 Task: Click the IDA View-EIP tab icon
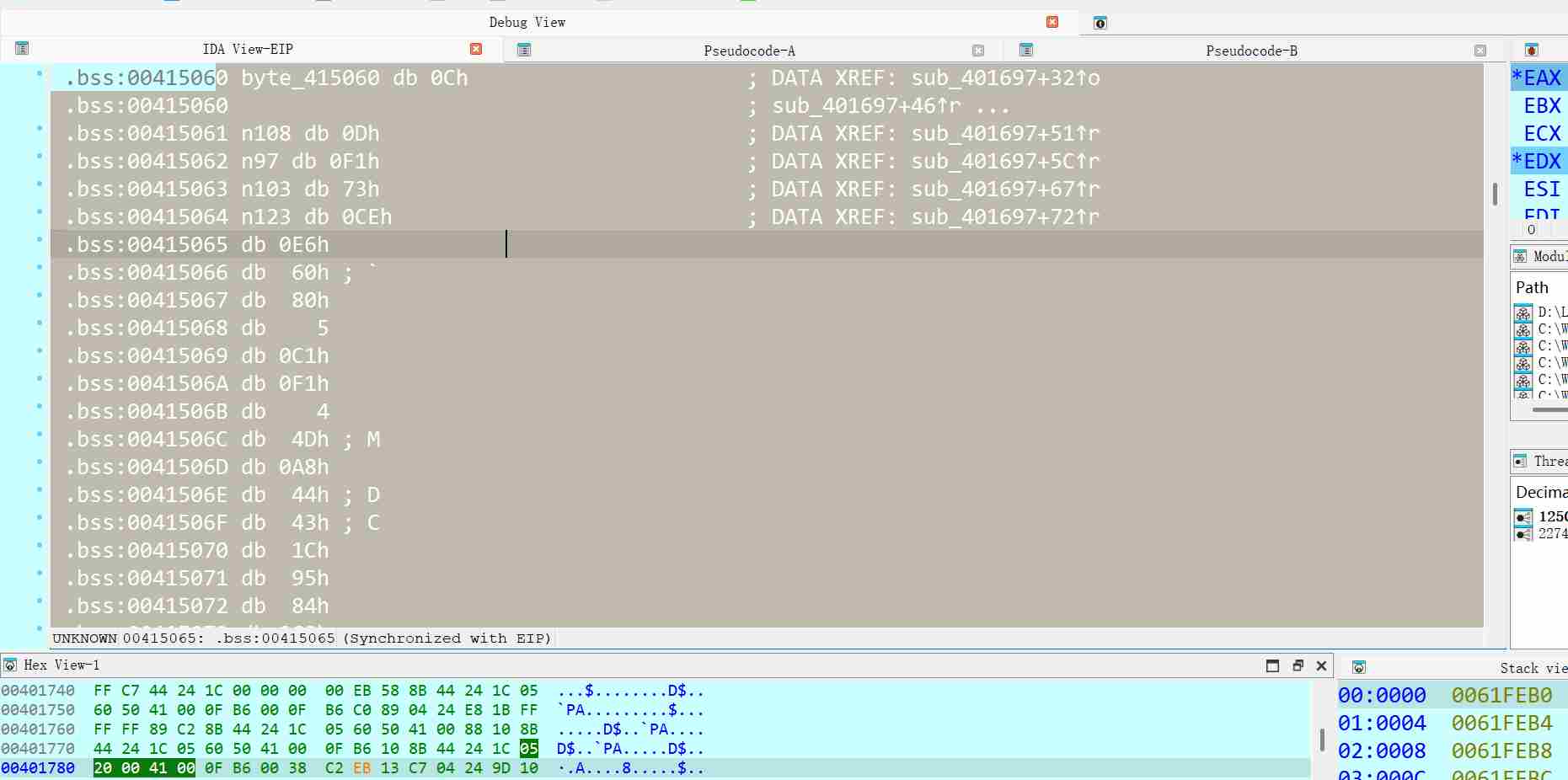pos(22,49)
